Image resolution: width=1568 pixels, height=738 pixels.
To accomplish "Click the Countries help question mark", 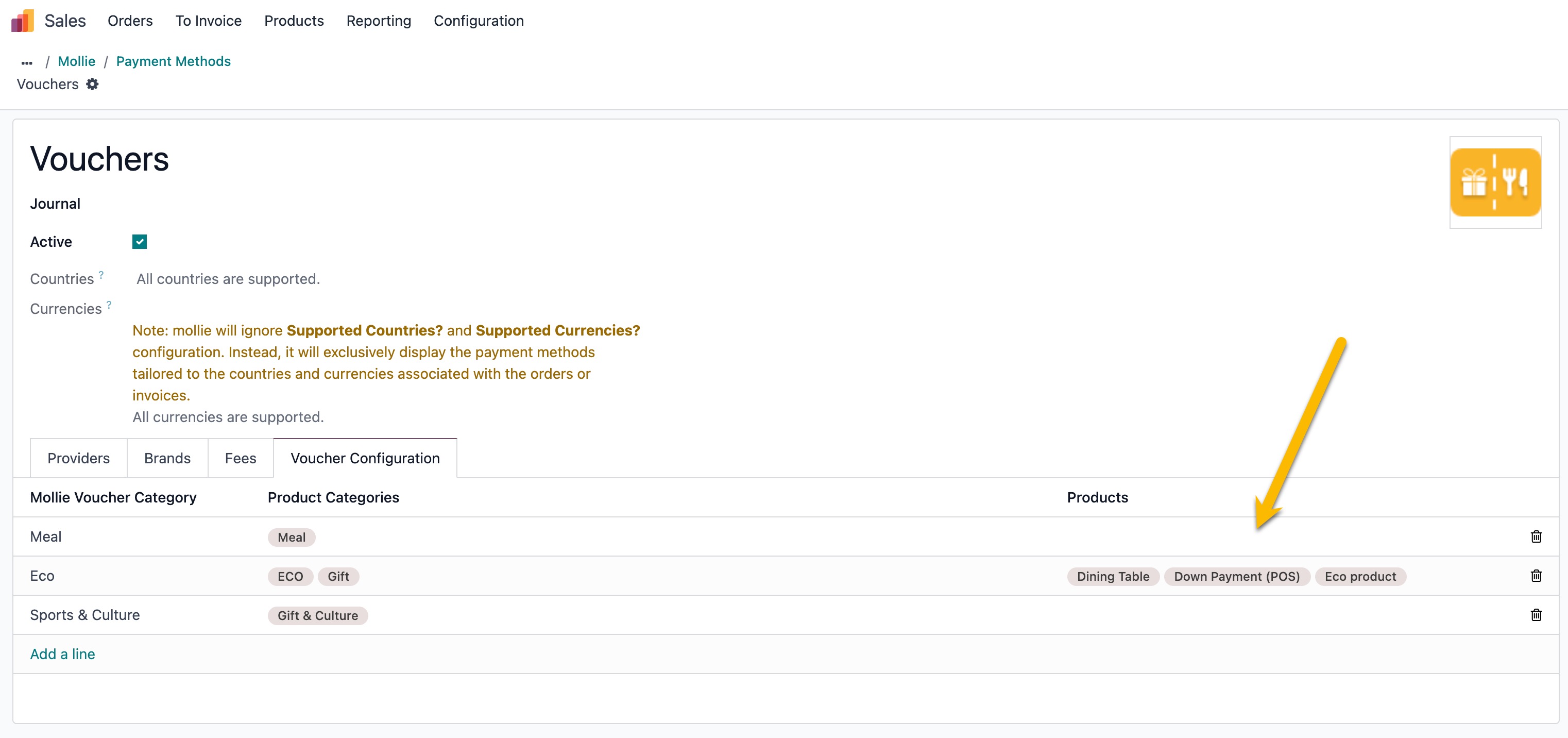I will click(101, 275).
